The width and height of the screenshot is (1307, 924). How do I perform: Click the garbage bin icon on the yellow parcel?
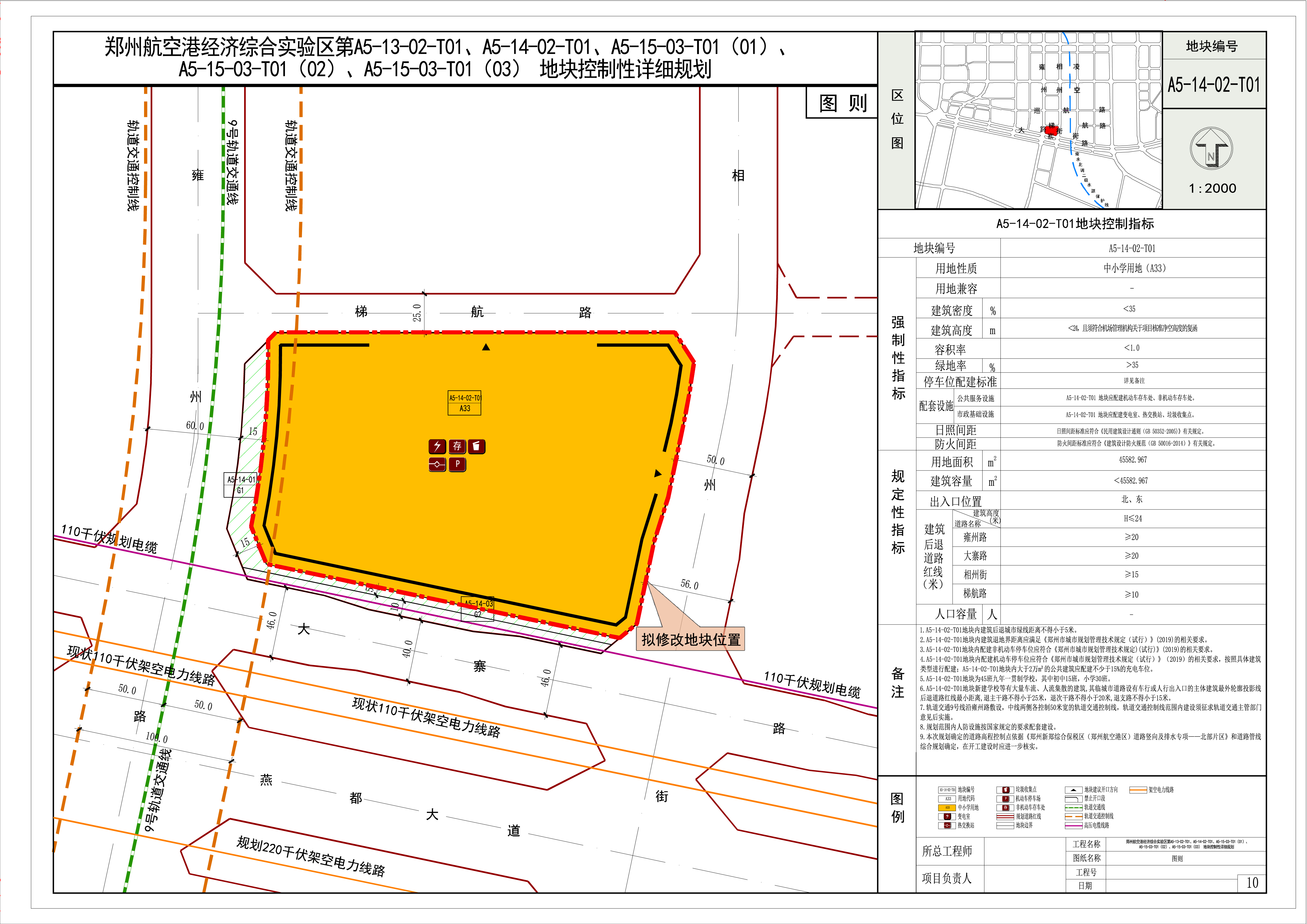476,446
